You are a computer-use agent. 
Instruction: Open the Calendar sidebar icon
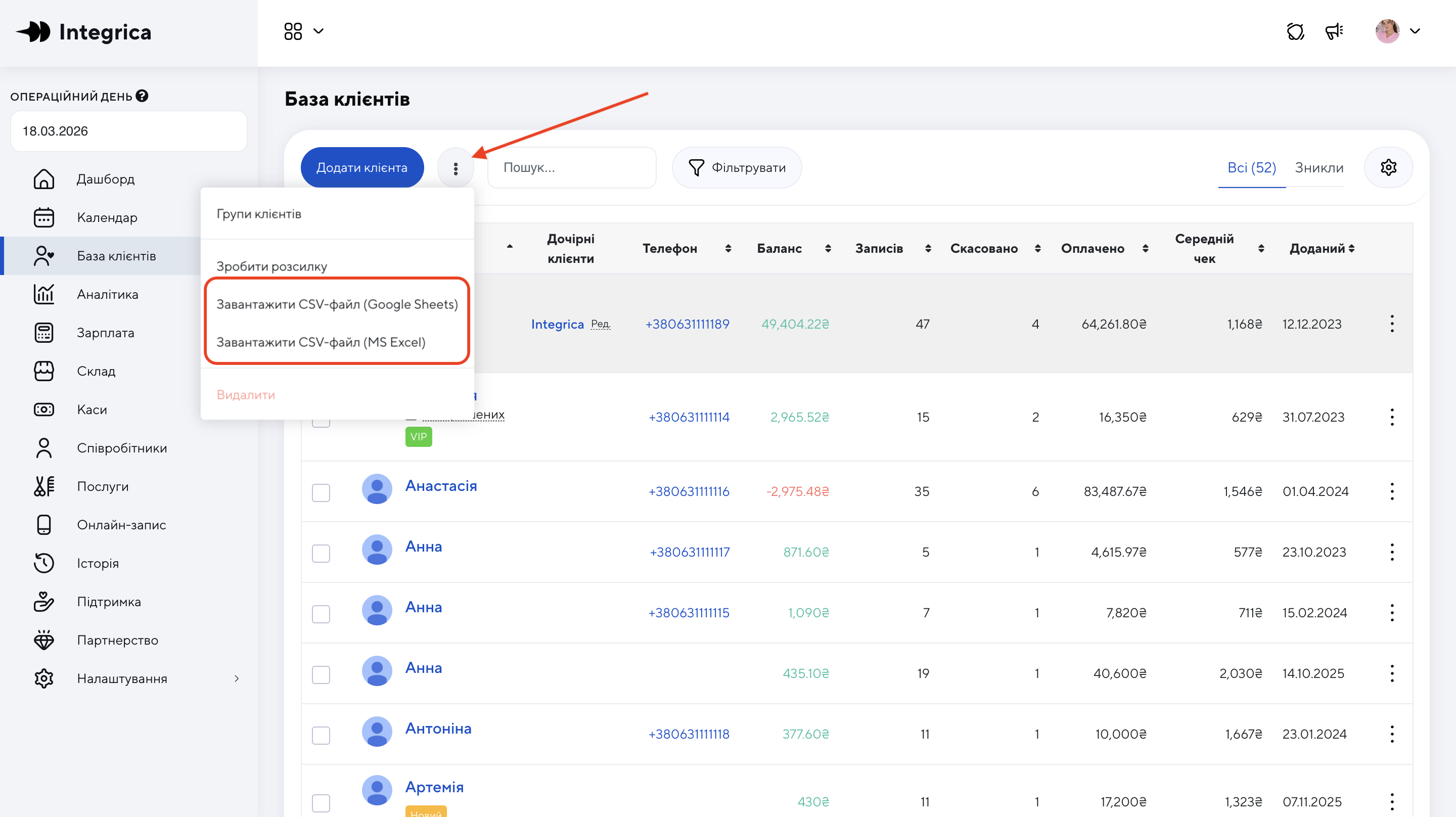tap(43, 218)
